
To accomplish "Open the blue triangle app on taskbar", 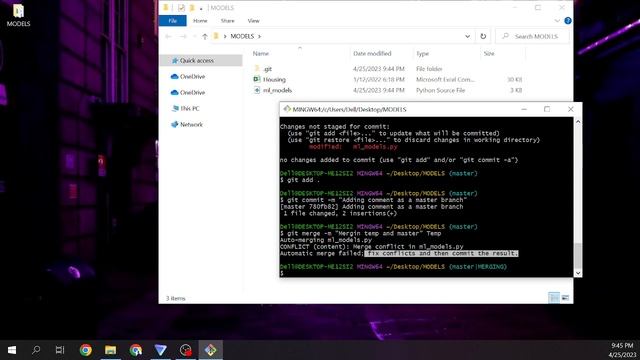I will (x=160, y=350).
